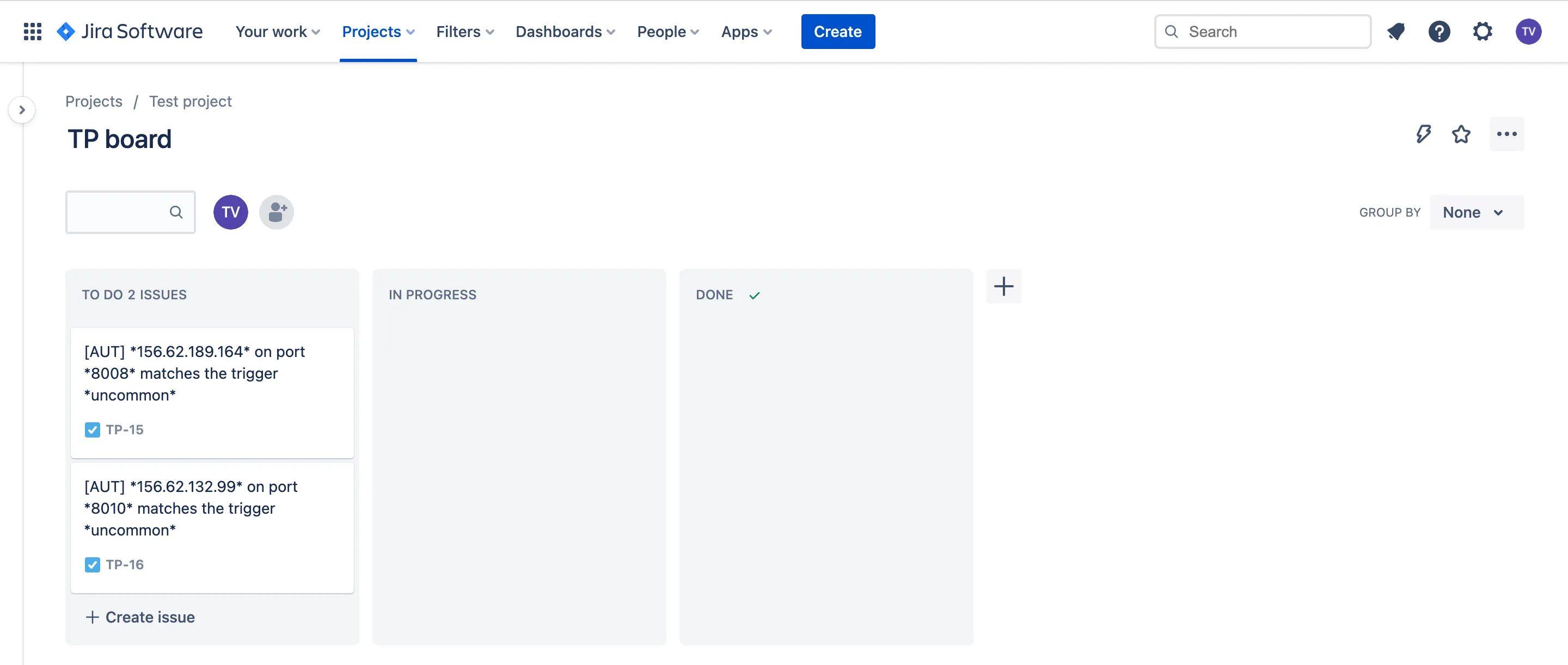Click the blue Create button
The height and width of the screenshot is (665, 1568).
point(837,31)
